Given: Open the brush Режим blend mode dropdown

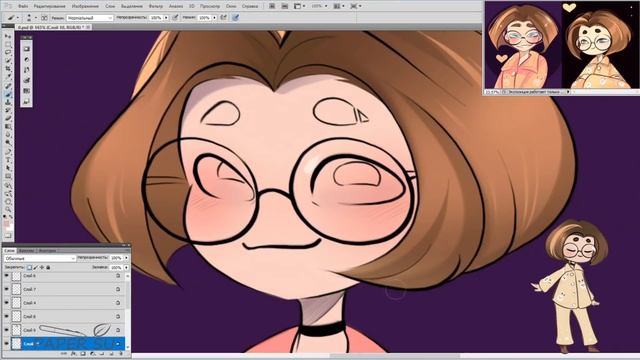Looking at the screenshot, I should (x=89, y=18).
